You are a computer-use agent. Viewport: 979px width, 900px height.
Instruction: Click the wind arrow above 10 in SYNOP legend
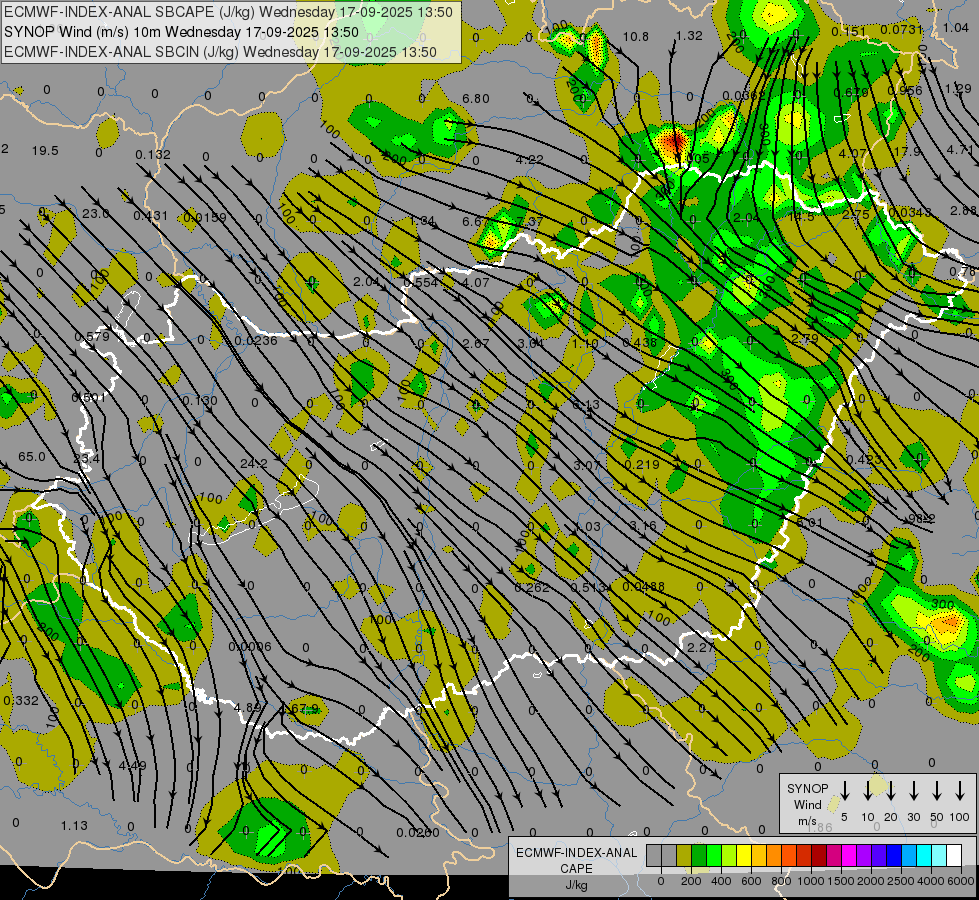coord(868,791)
